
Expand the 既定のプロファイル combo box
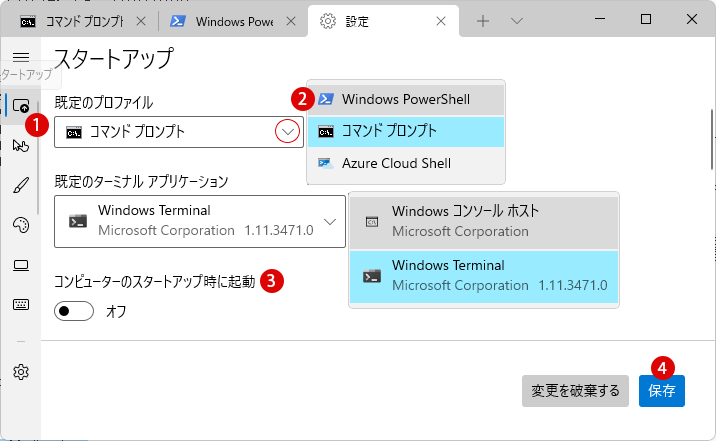pos(179,132)
